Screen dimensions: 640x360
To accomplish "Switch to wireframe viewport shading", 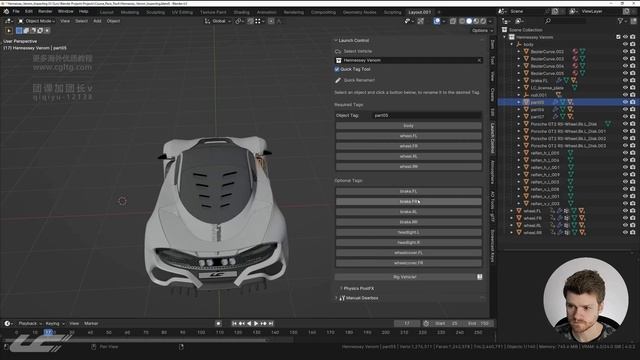I will [x=462, y=21].
